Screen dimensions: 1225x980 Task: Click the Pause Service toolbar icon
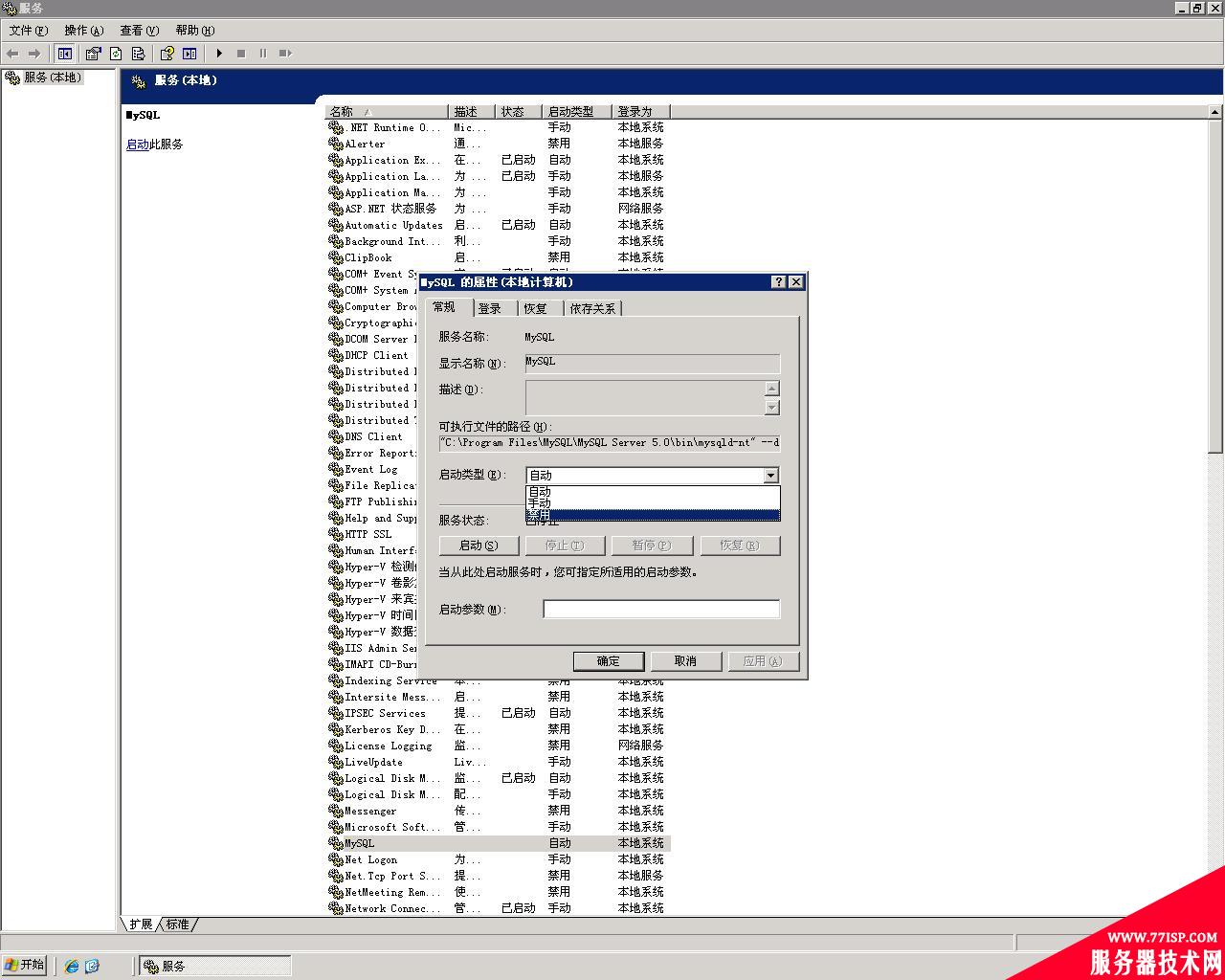pos(263,54)
